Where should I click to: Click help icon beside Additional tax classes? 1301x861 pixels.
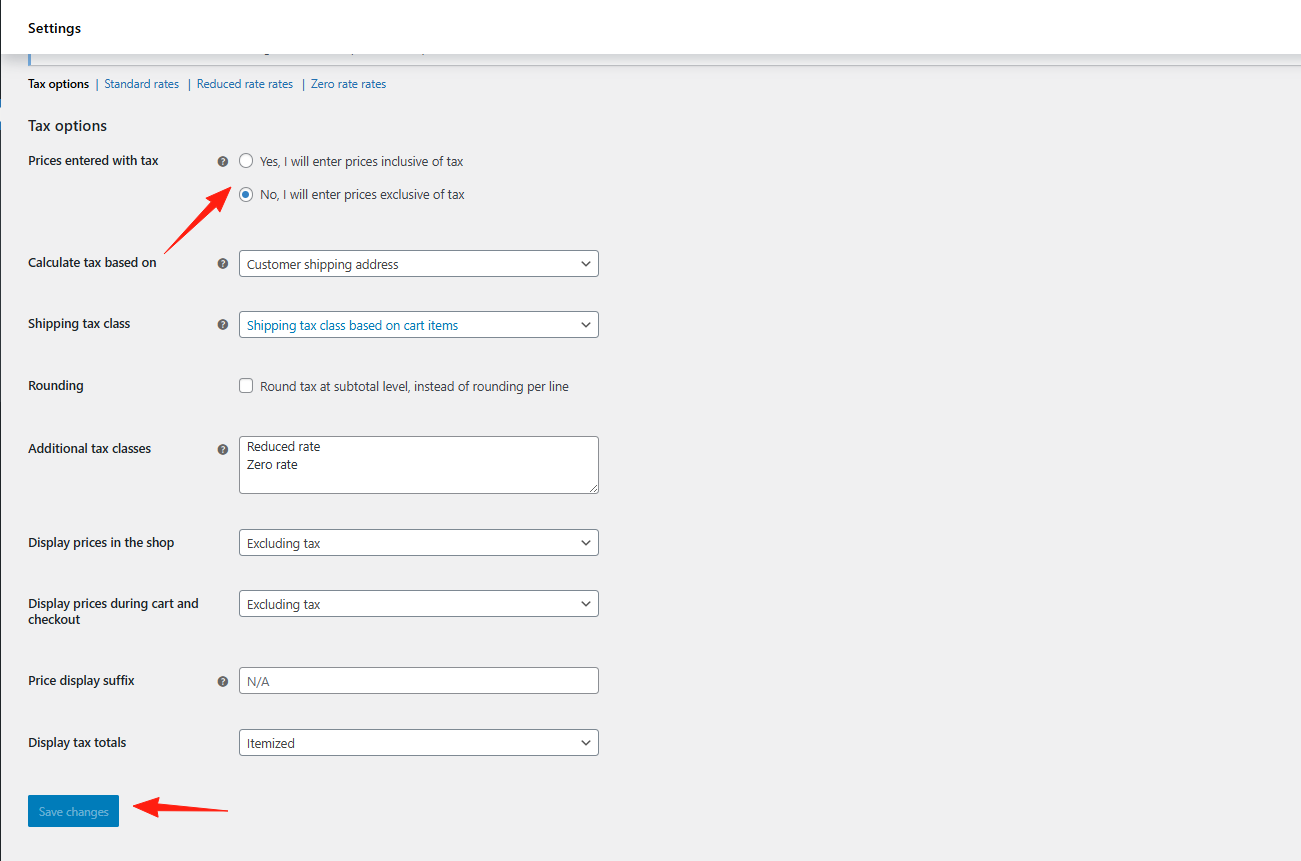click(x=223, y=450)
